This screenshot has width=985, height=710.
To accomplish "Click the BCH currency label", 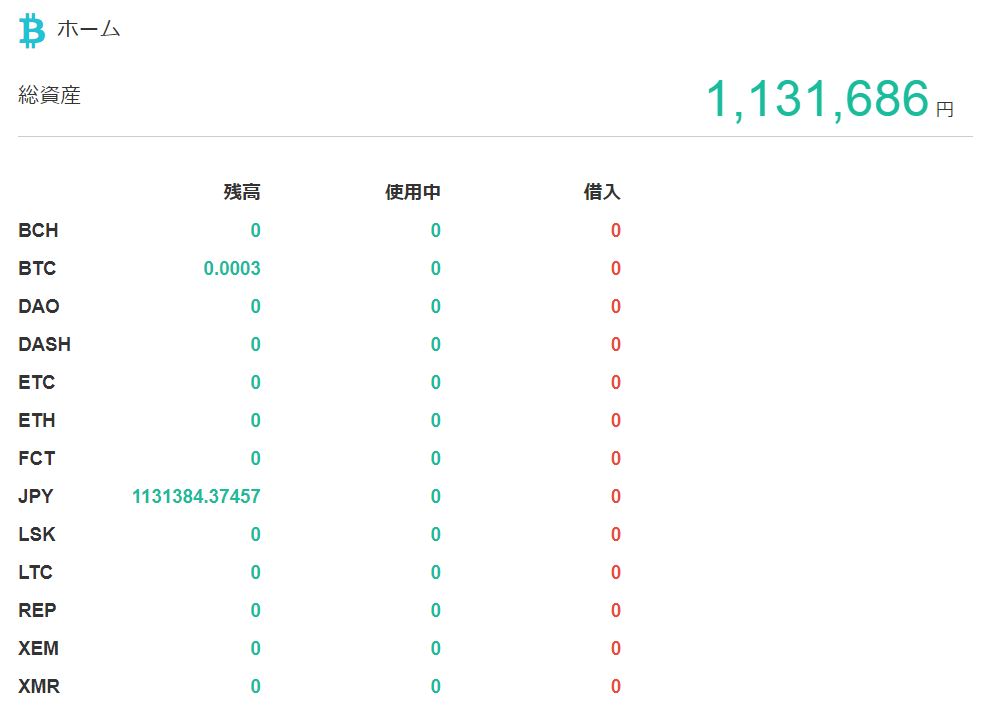I will 38,231.
